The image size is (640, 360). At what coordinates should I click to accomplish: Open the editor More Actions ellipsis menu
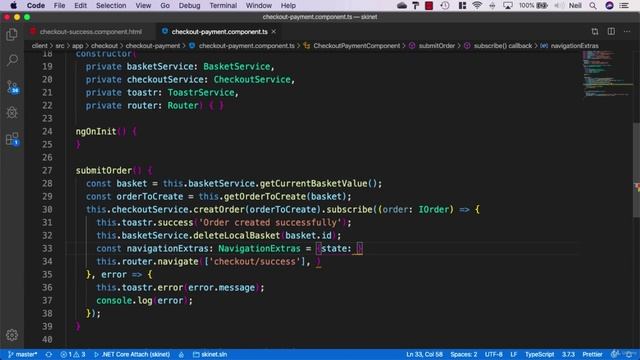coord(627,31)
